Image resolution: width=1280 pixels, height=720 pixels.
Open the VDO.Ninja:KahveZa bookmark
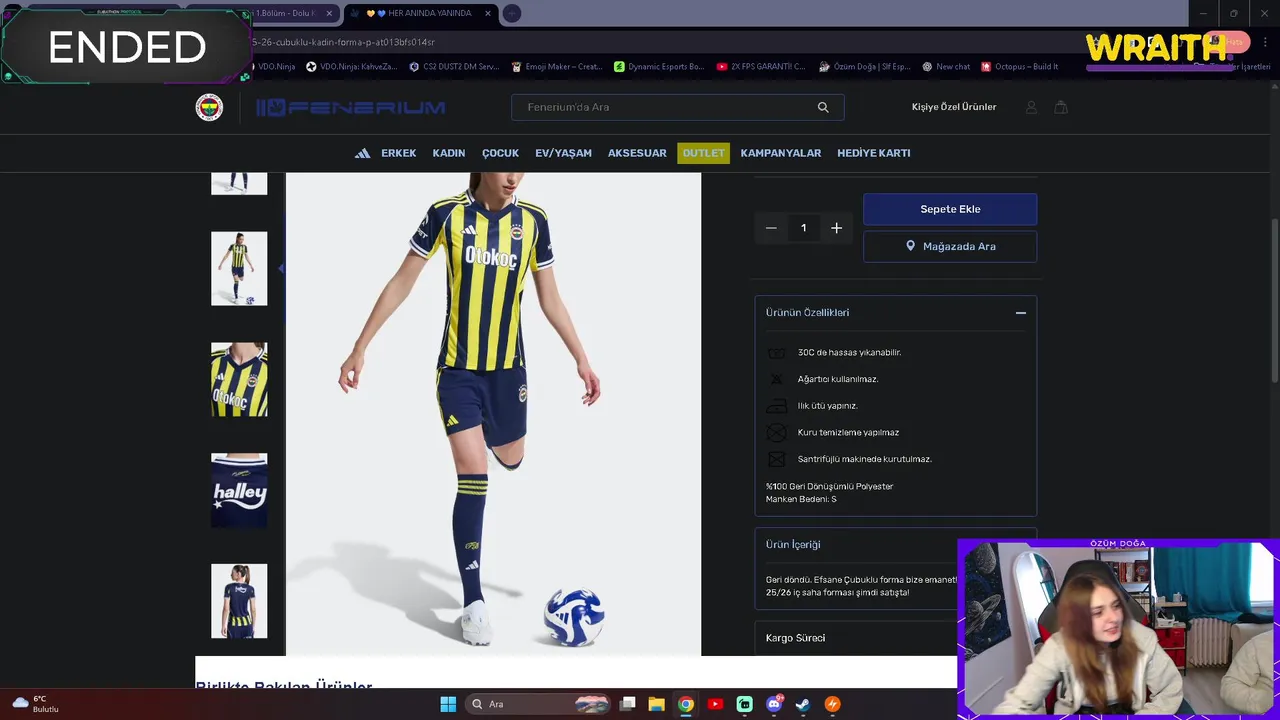351,67
